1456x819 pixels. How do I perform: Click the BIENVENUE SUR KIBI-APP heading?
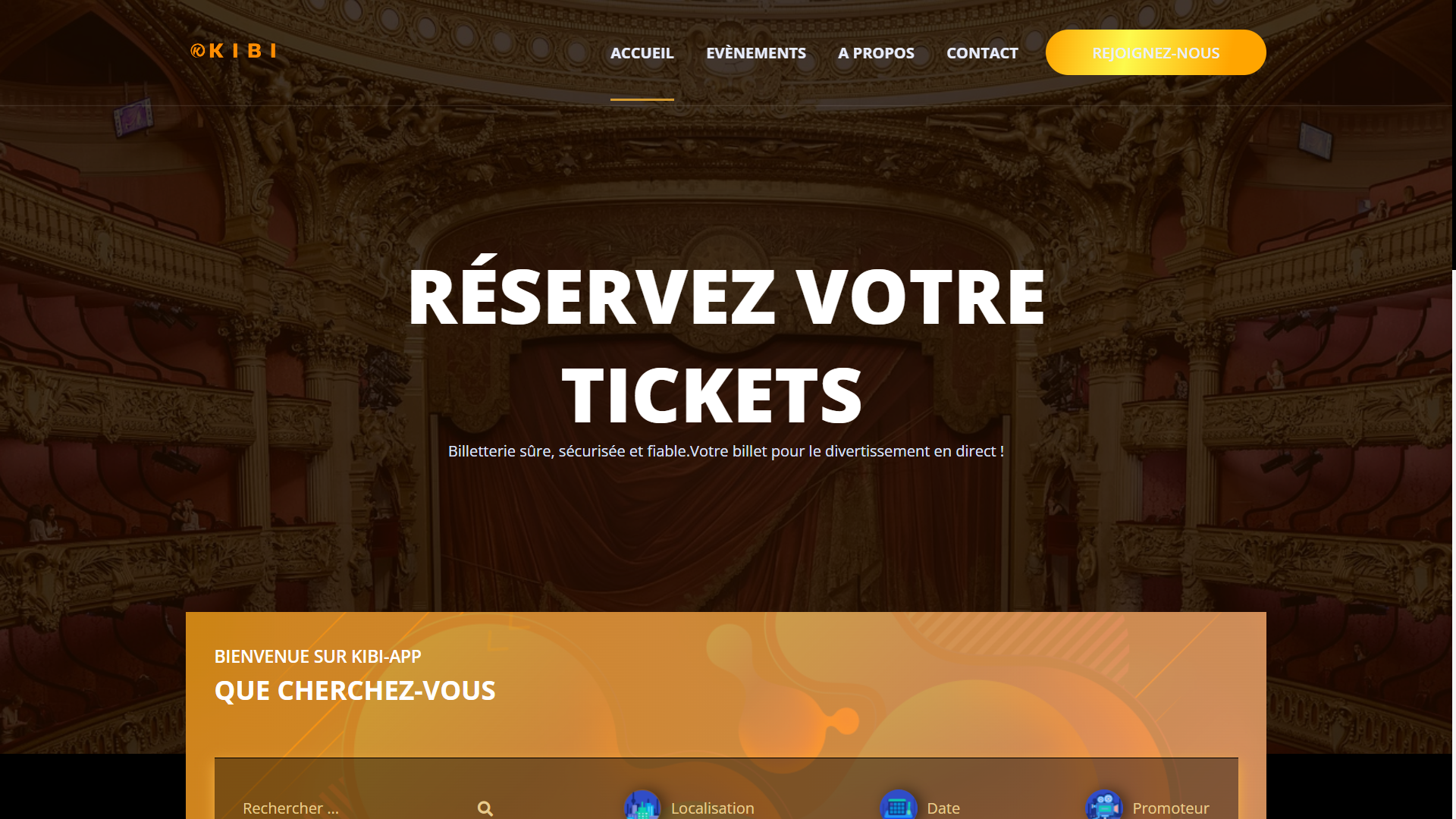click(318, 657)
